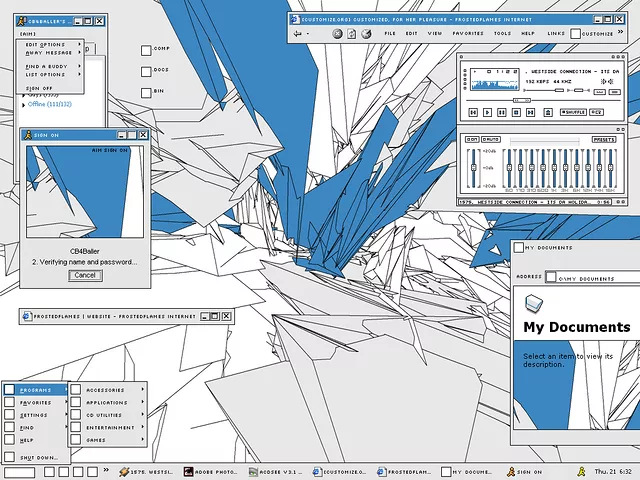640x480 pixels.
Task: Click the My Documents address field
Action: point(593,277)
